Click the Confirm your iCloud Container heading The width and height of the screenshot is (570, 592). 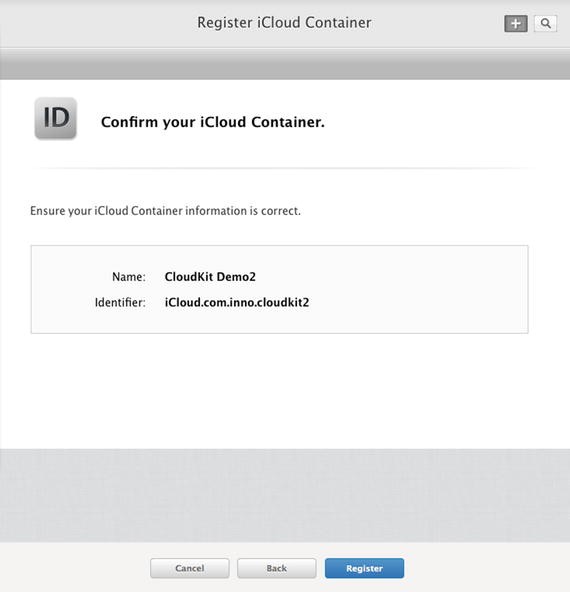tap(213, 122)
